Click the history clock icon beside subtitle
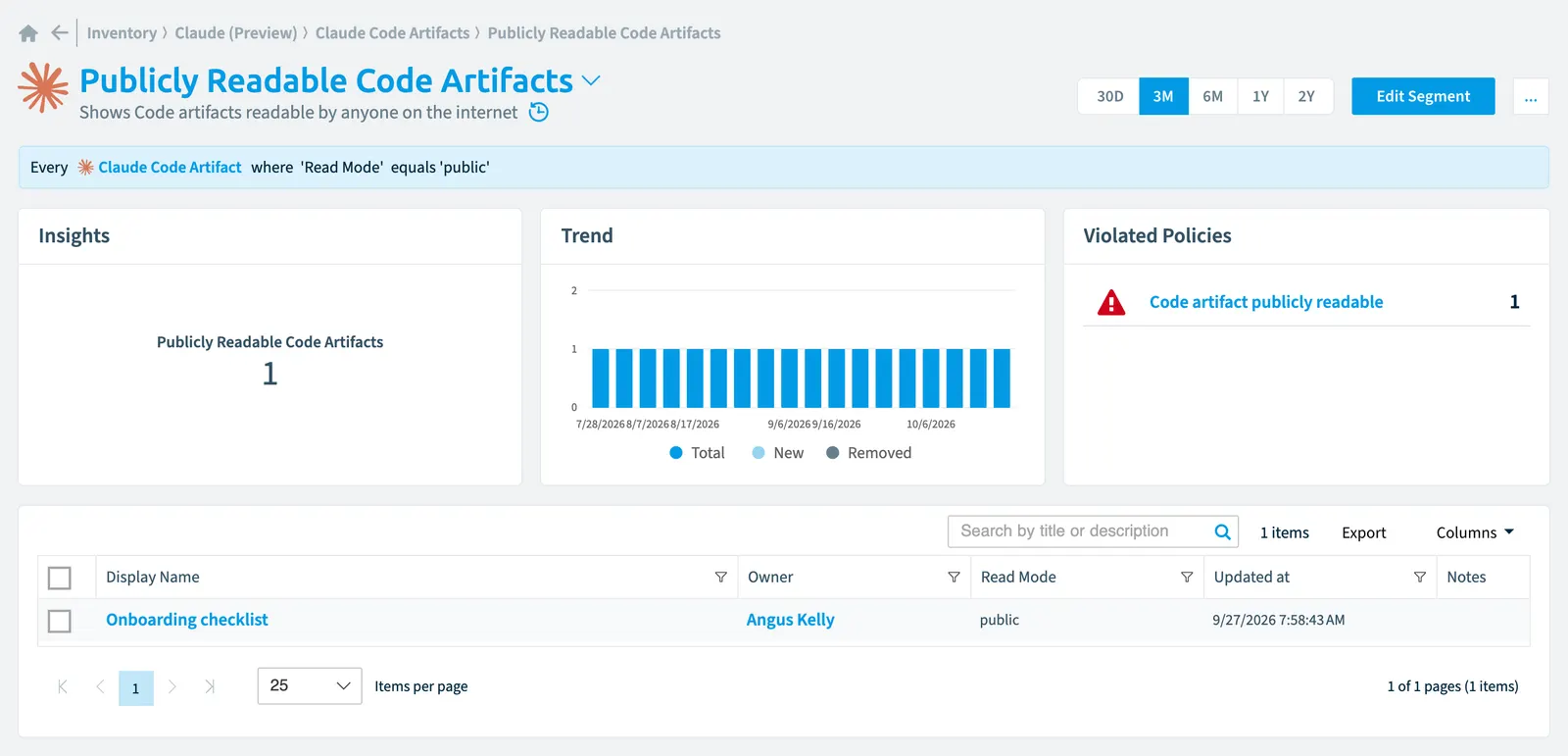 pyautogui.click(x=539, y=112)
